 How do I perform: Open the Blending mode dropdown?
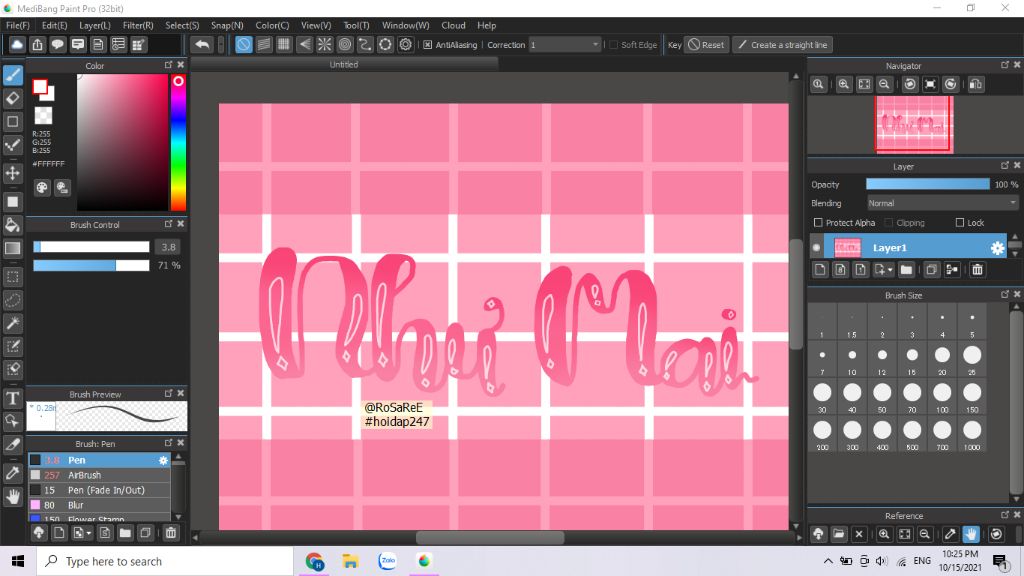[x=942, y=203]
